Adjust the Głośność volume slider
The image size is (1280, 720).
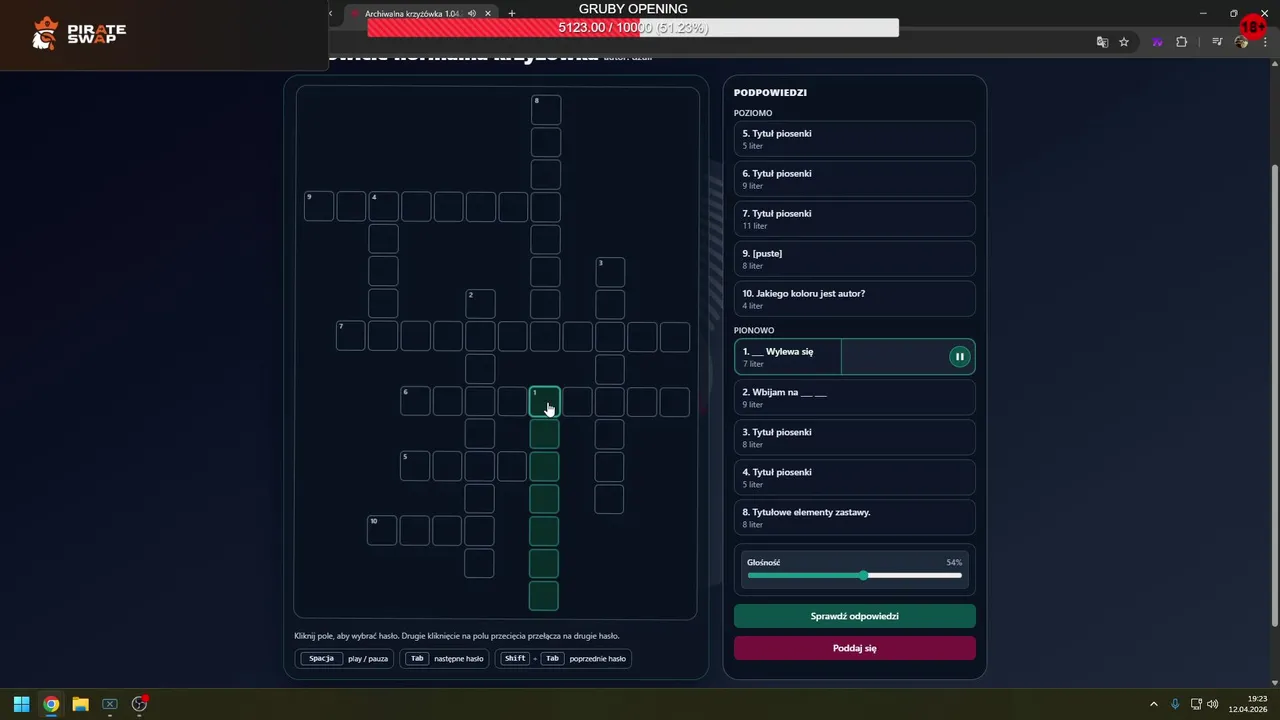tap(854, 575)
